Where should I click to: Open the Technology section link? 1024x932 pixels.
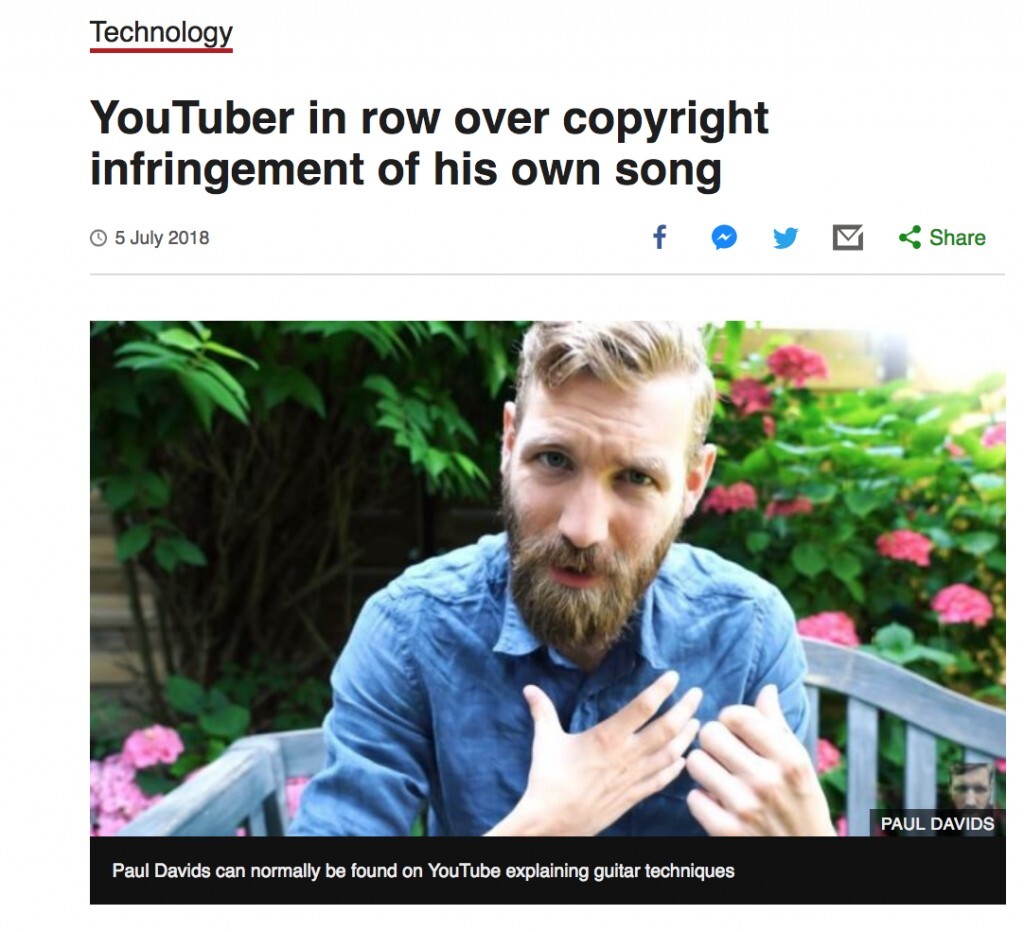tap(161, 32)
